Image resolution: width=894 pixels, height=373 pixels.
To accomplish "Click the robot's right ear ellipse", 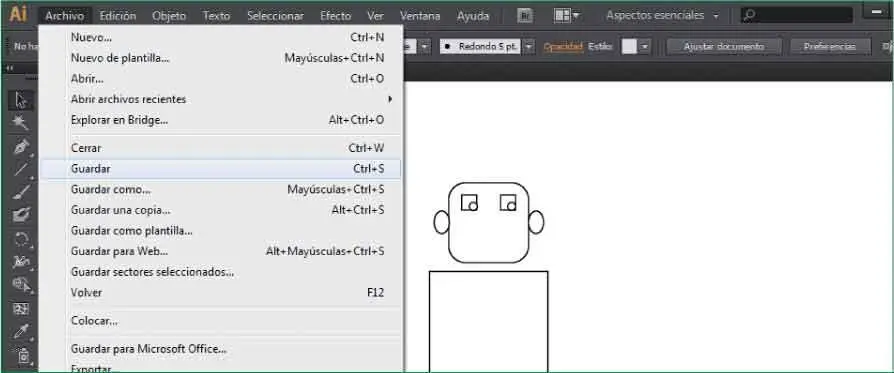I will click(536, 222).
